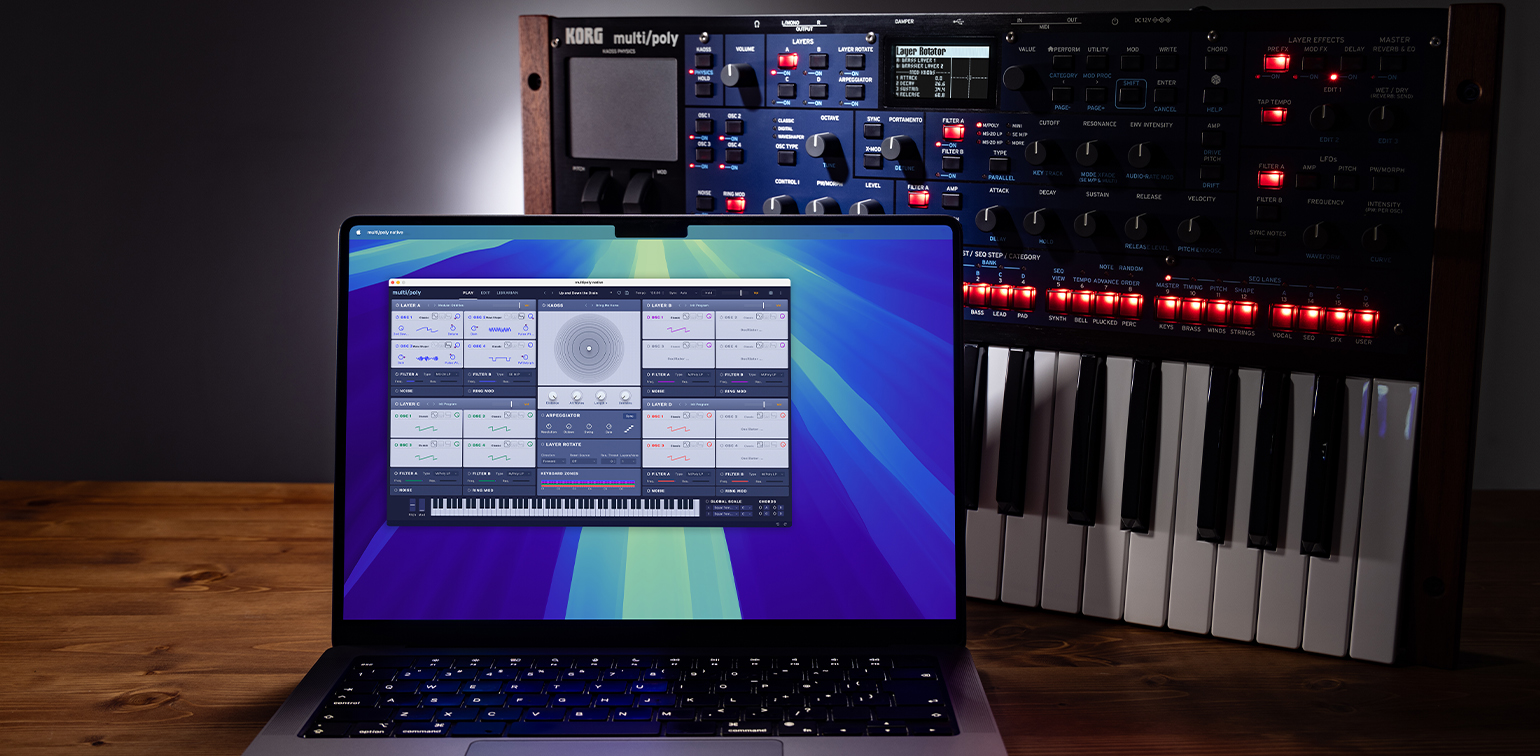This screenshot has height=756, width=1540.
Task: Open the Apple menu in macOS menu bar
Action: 357,230
